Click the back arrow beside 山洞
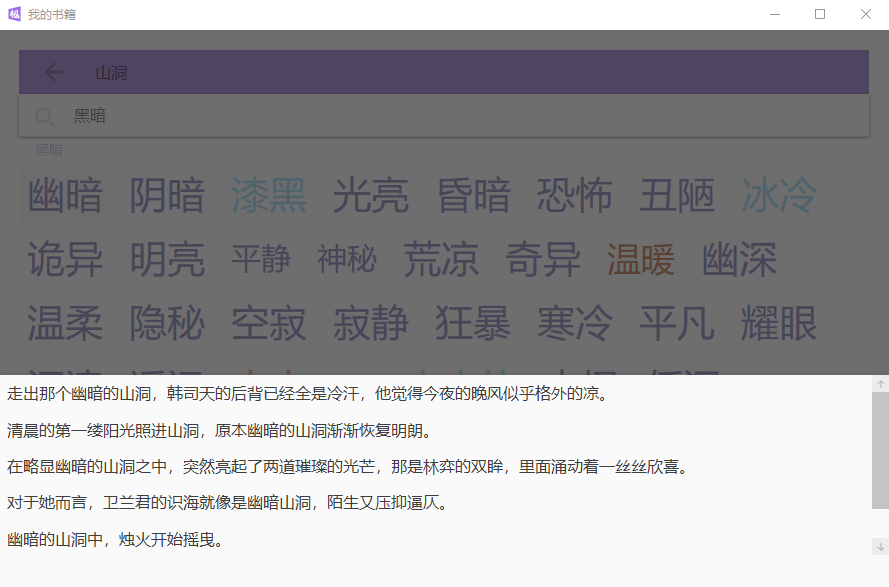Viewport: 889px width, 587px height. (54, 72)
